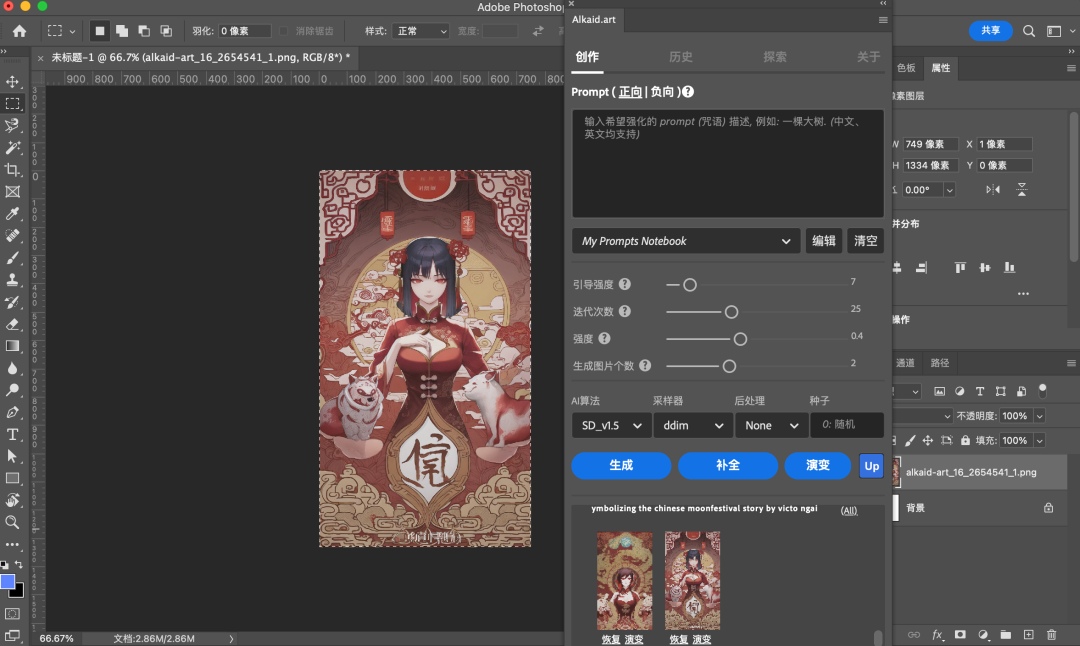Expand My Prompts Notebook dropdown

tap(686, 241)
